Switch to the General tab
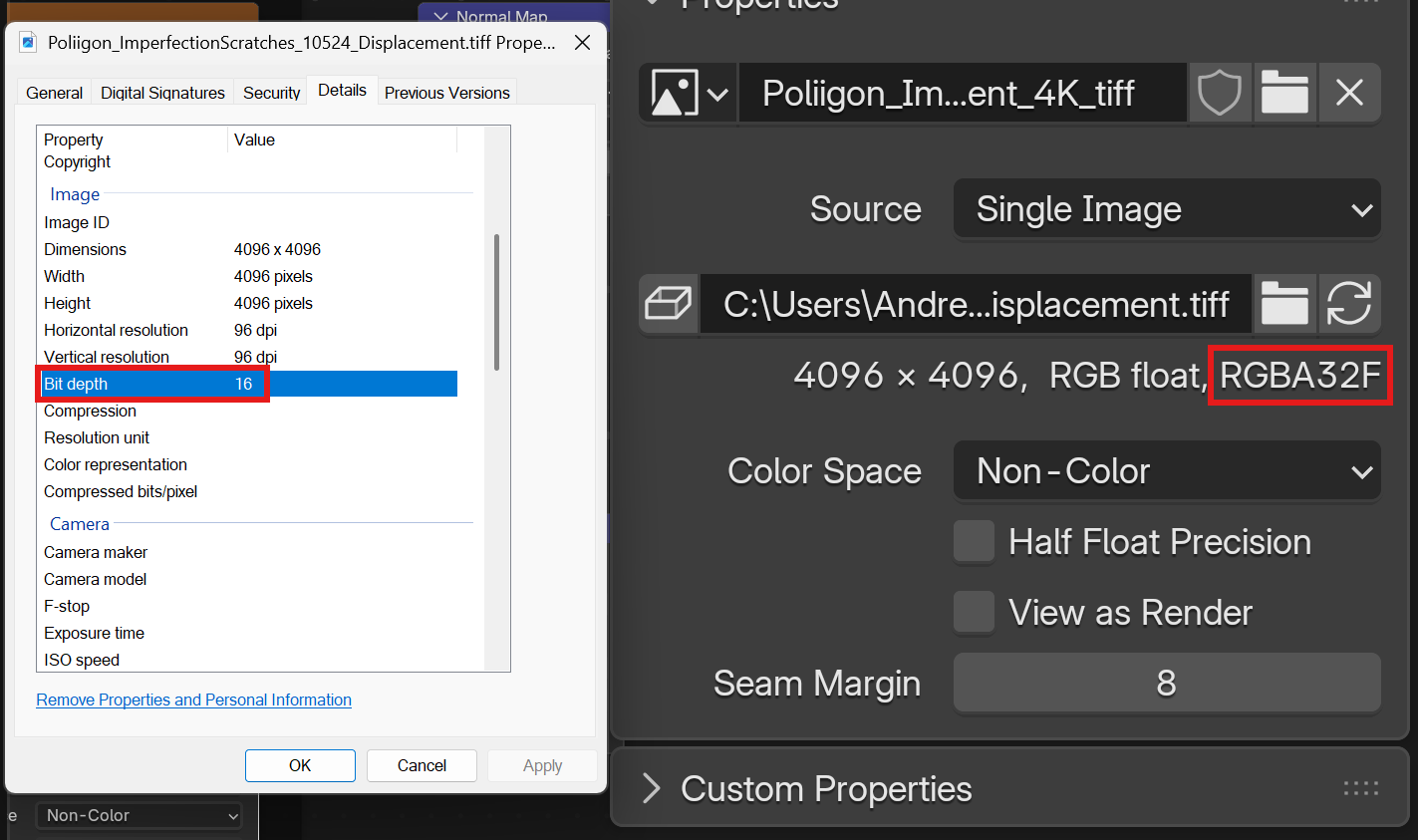Image resolution: width=1418 pixels, height=840 pixels. (54, 93)
